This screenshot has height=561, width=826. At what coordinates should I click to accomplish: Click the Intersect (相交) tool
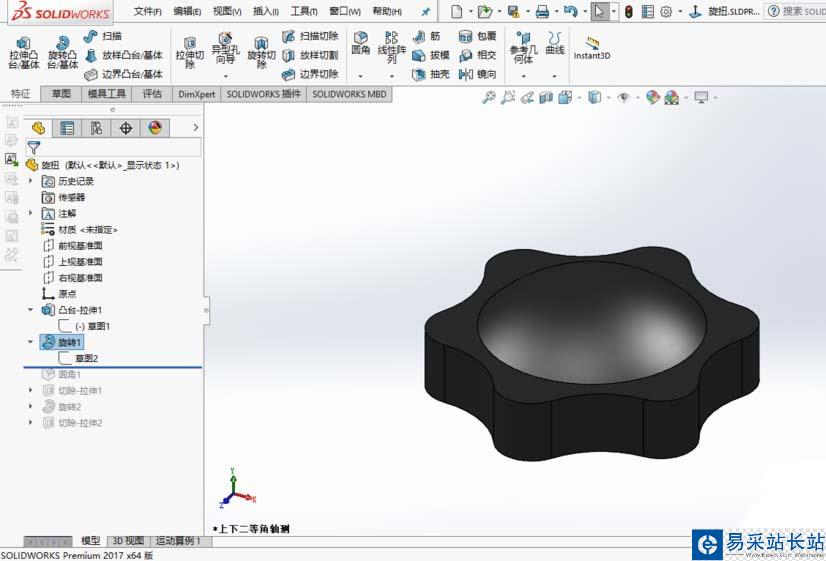pyautogui.click(x=477, y=55)
